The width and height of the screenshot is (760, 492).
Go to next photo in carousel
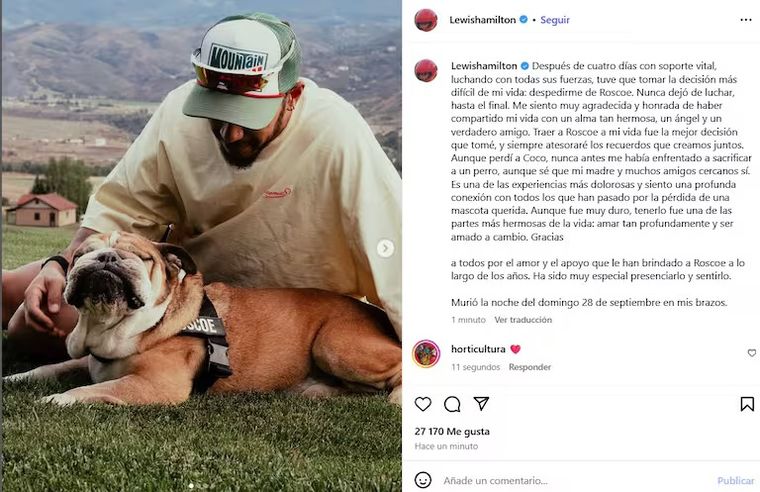(x=385, y=248)
